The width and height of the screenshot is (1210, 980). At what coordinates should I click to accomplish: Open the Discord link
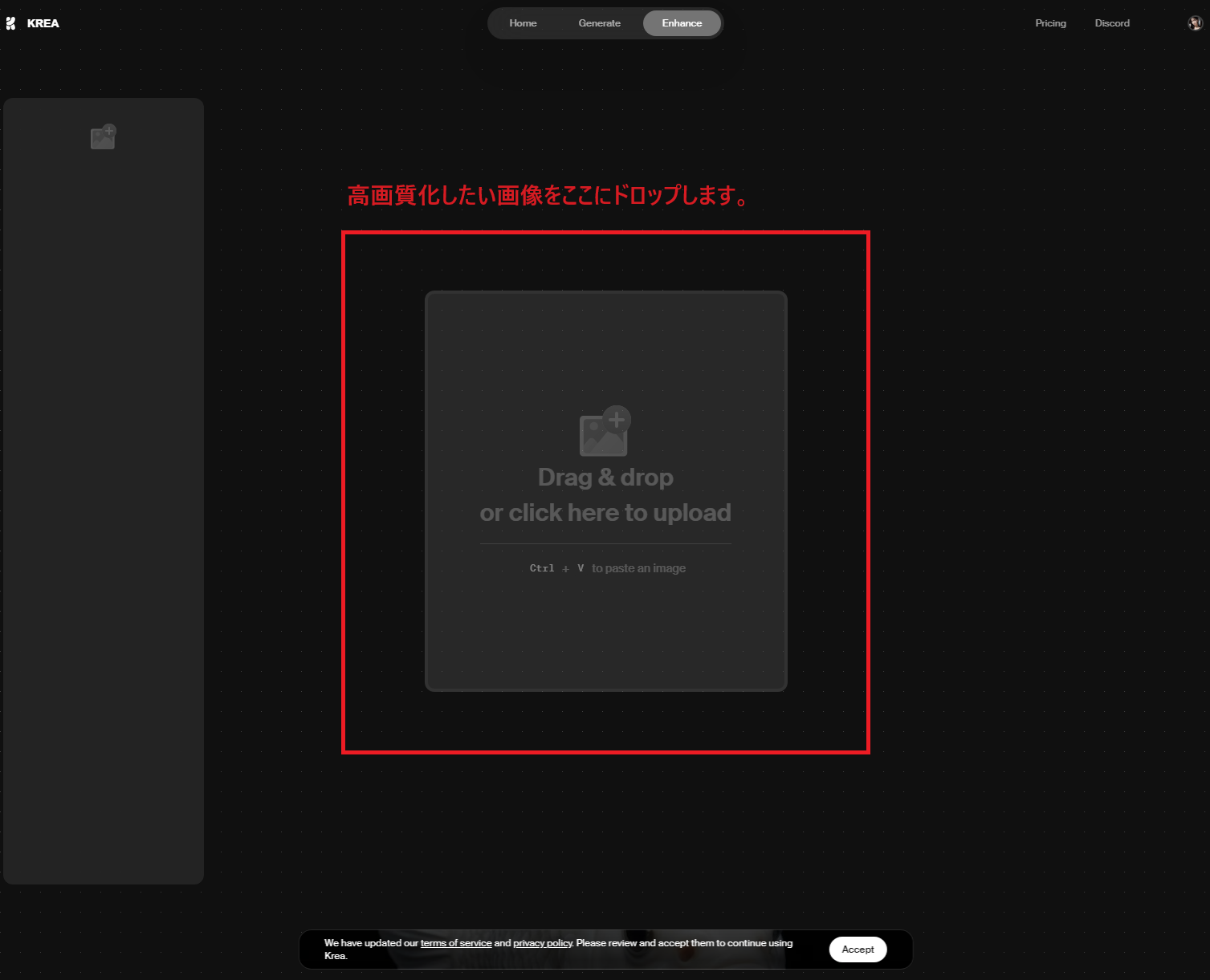1112,23
